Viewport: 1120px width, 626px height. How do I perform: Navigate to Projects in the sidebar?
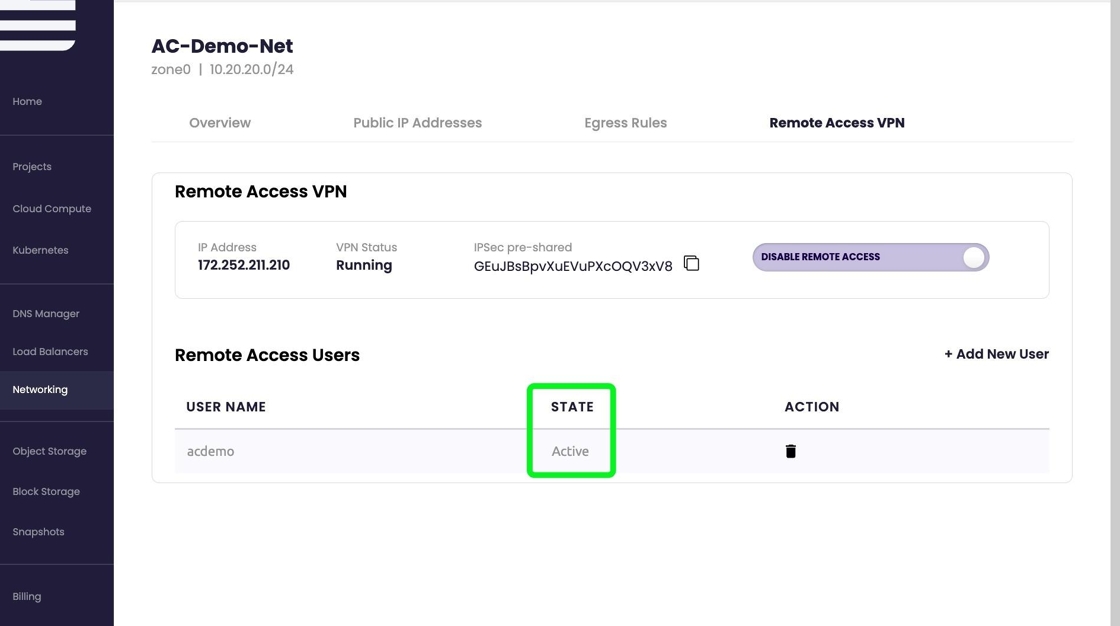click(x=32, y=167)
